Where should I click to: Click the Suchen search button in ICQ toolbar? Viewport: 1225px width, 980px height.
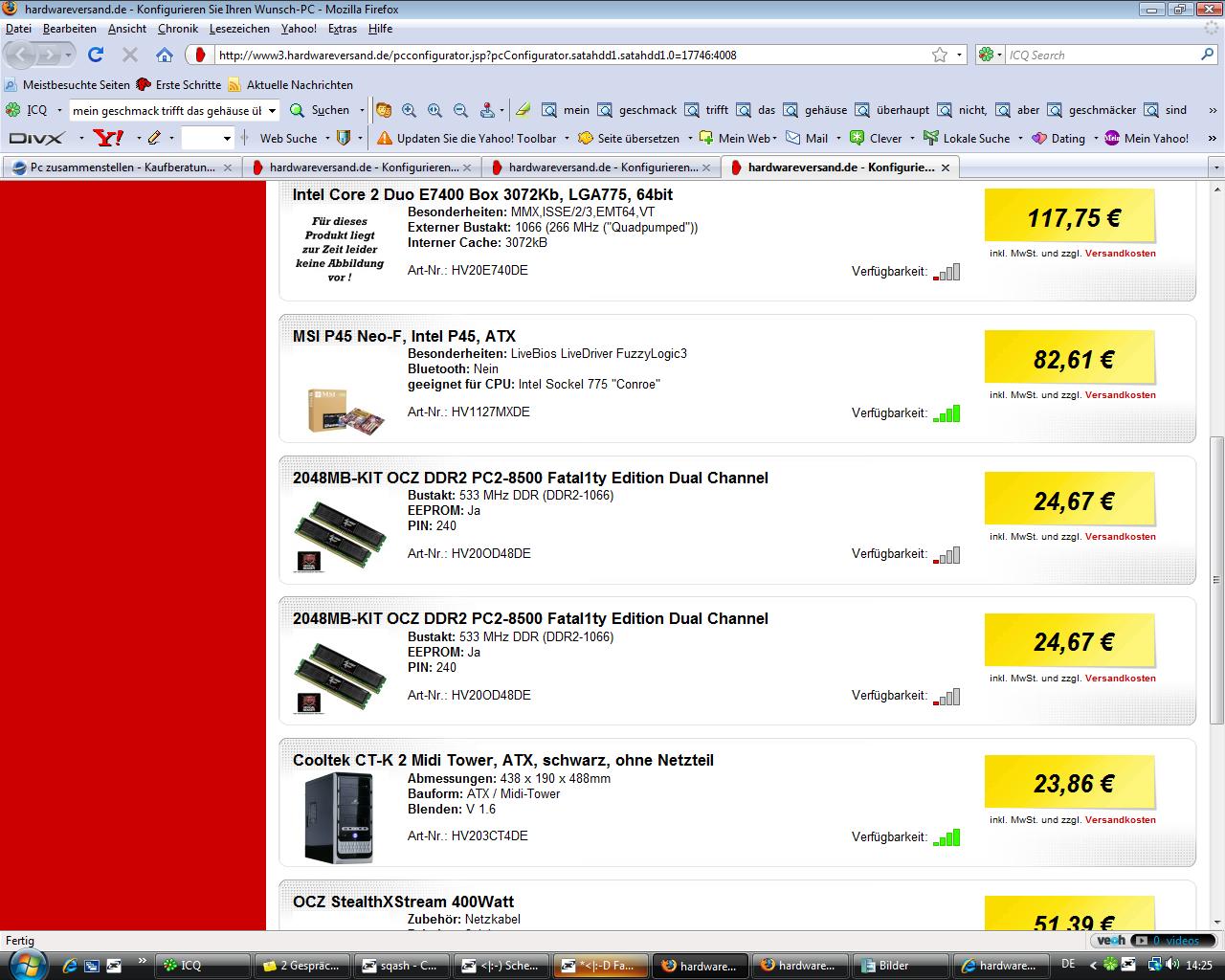[320, 110]
